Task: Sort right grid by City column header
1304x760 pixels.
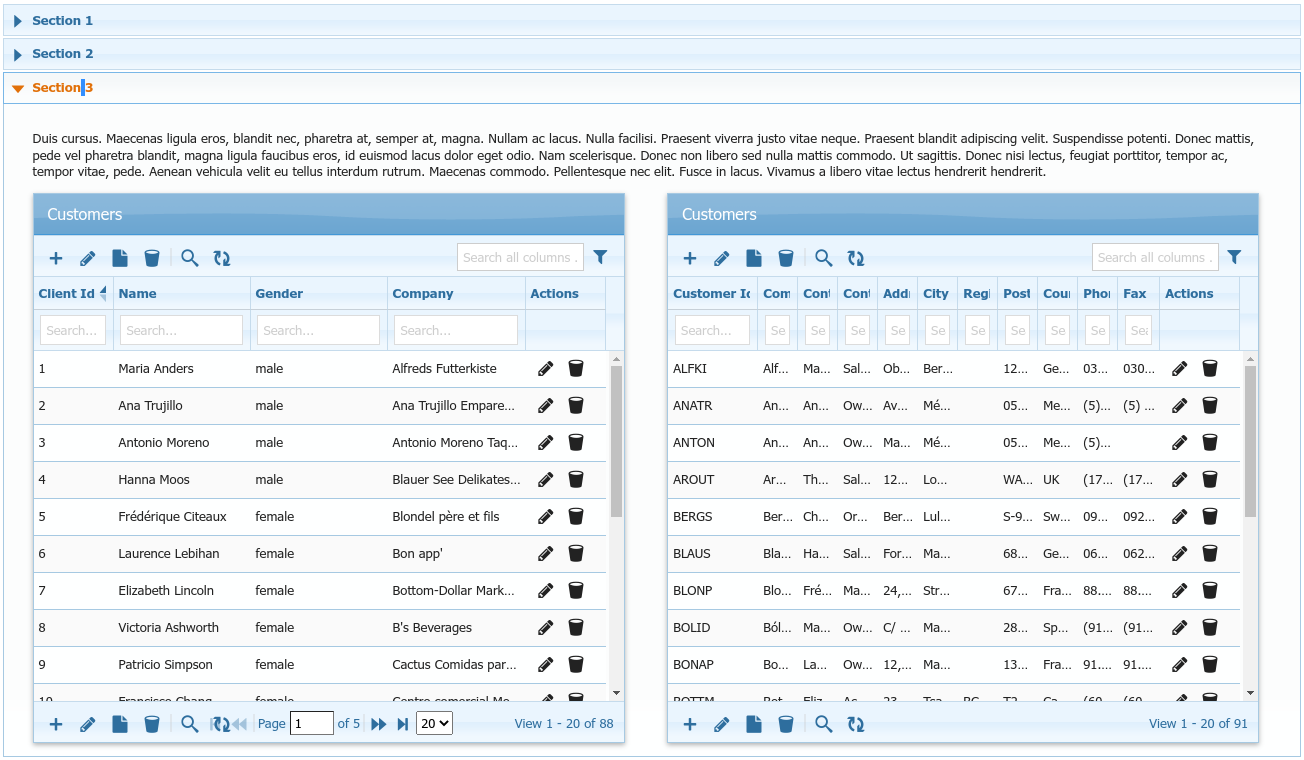Action: coord(936,294)
